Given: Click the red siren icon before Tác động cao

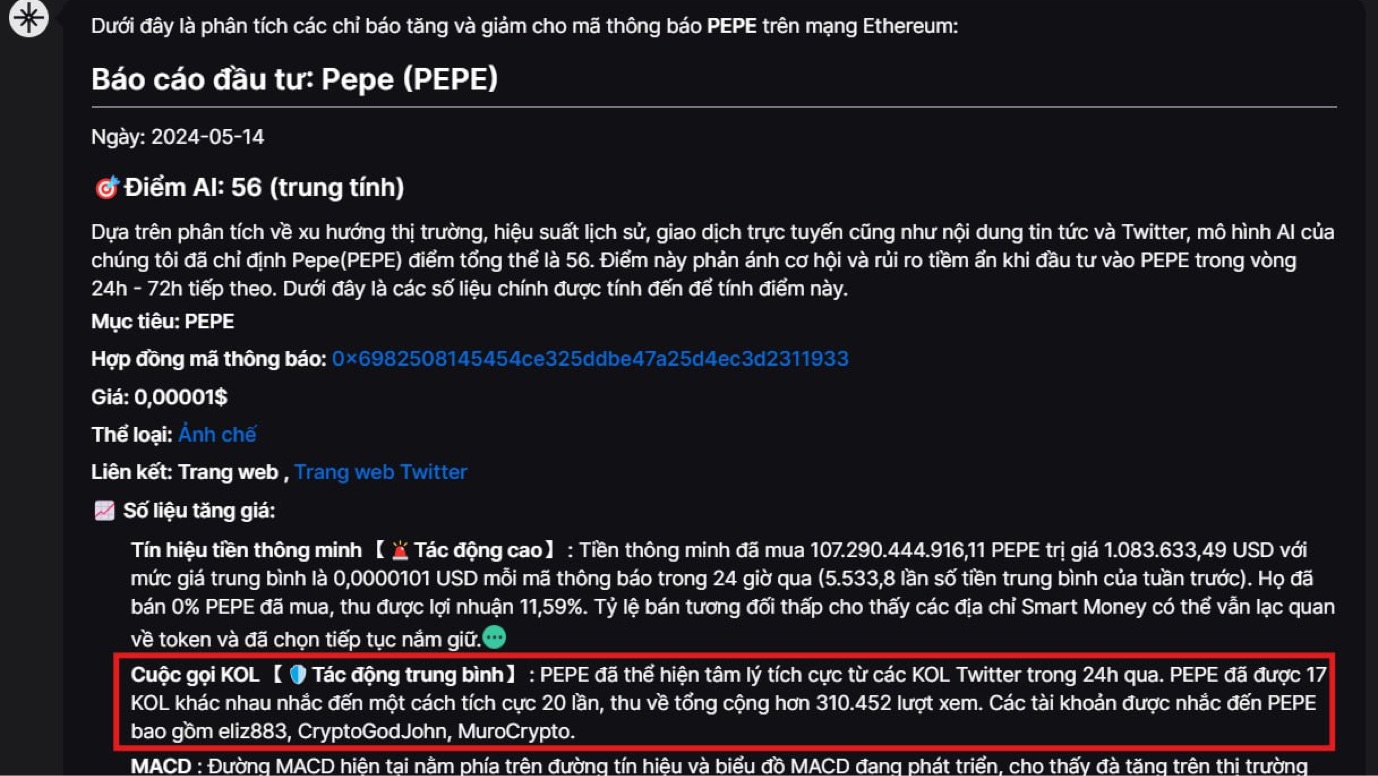Looking at the screenshot, I should click(x=400, y=550).
